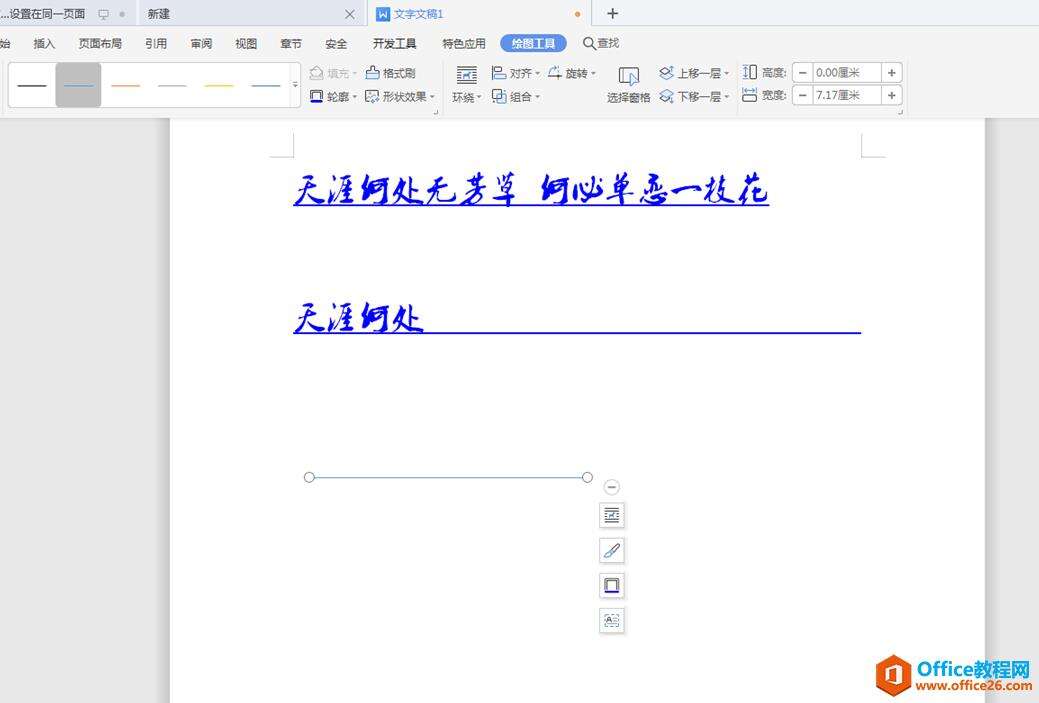Open the 旋转 rotate dropdown
The width and height of the screenshot is (1039, 703).
(x=572, y=73)
